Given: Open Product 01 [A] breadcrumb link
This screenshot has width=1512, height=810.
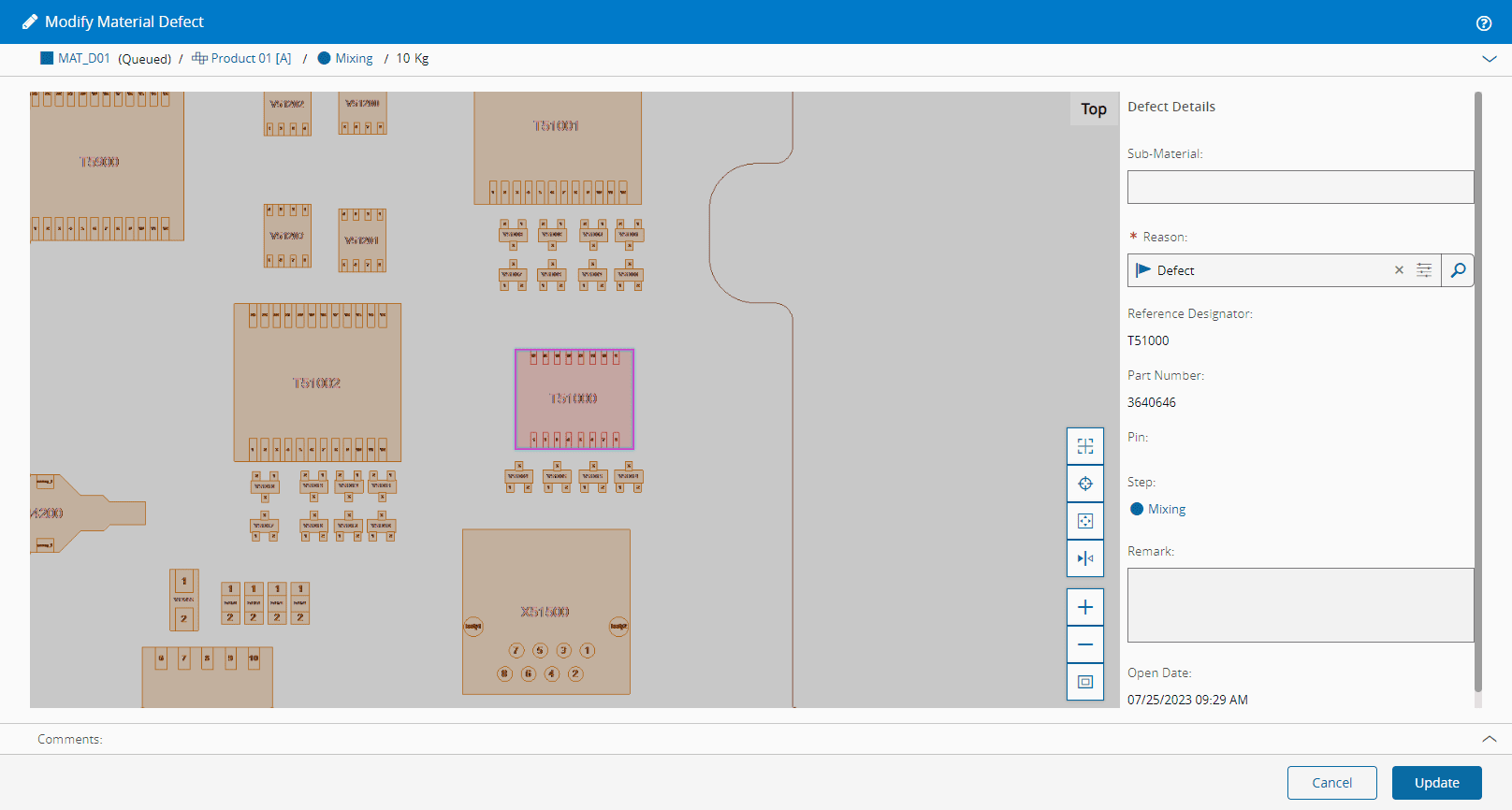Looking at the screenshot, I should [250, 58].
